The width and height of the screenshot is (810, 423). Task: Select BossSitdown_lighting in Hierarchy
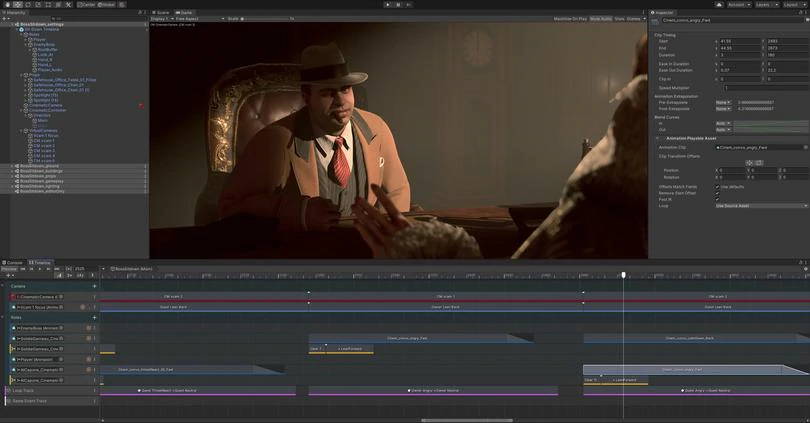[x=40, y=186]
